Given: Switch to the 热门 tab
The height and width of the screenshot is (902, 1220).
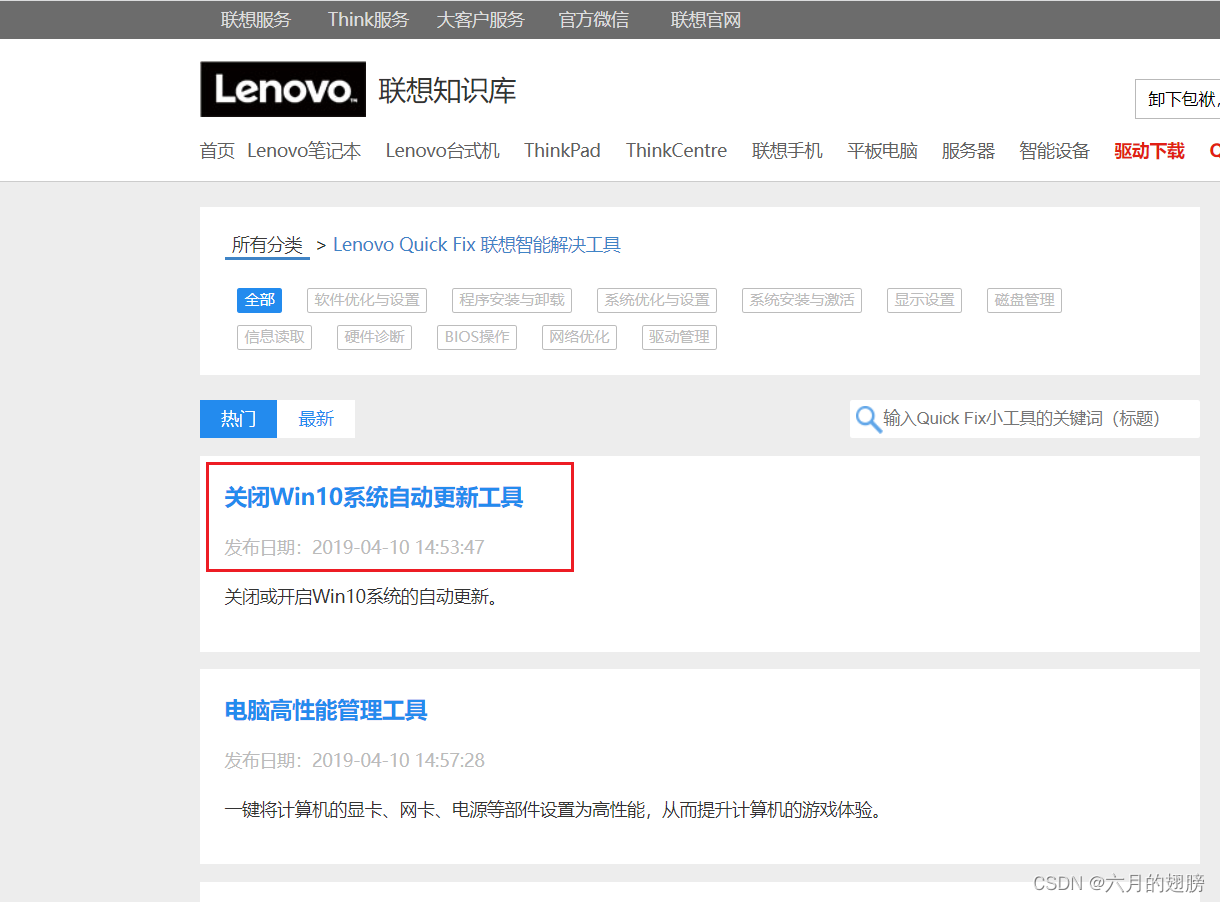Looking at the screenshot, I should pyautogui.click(x=238, y=419).
